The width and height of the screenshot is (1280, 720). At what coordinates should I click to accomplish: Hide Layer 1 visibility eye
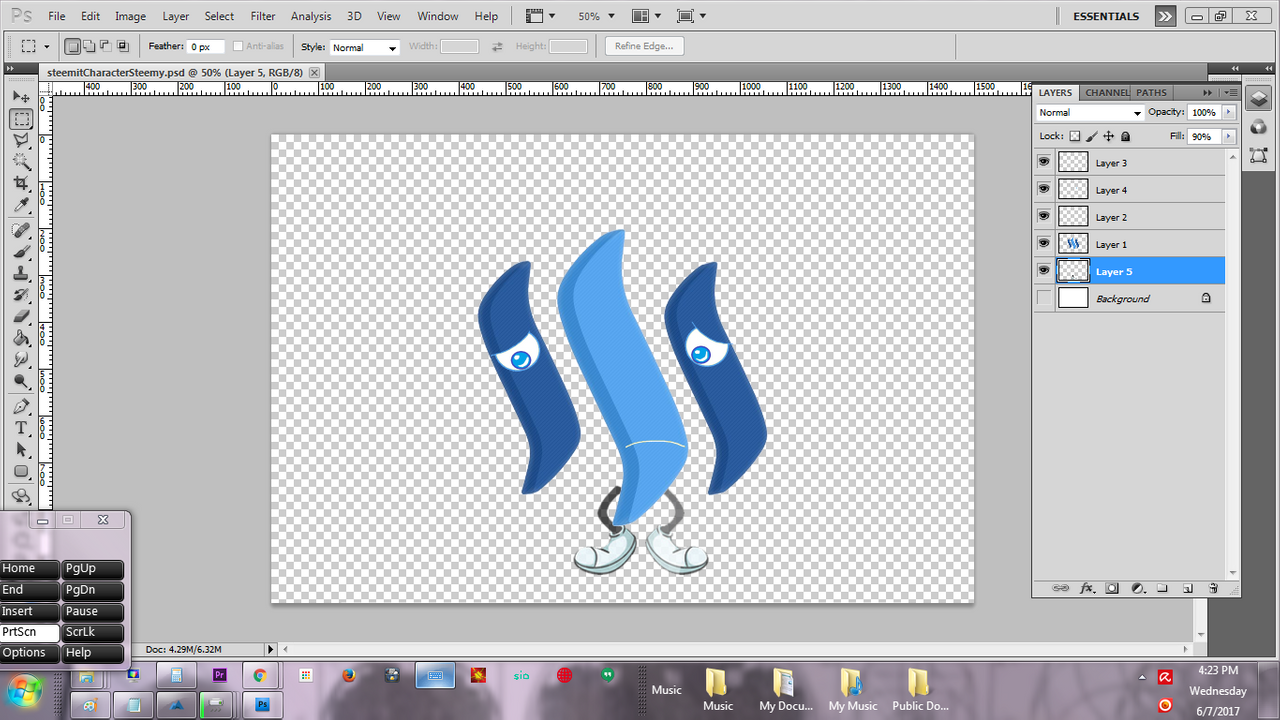(1044, 243)
